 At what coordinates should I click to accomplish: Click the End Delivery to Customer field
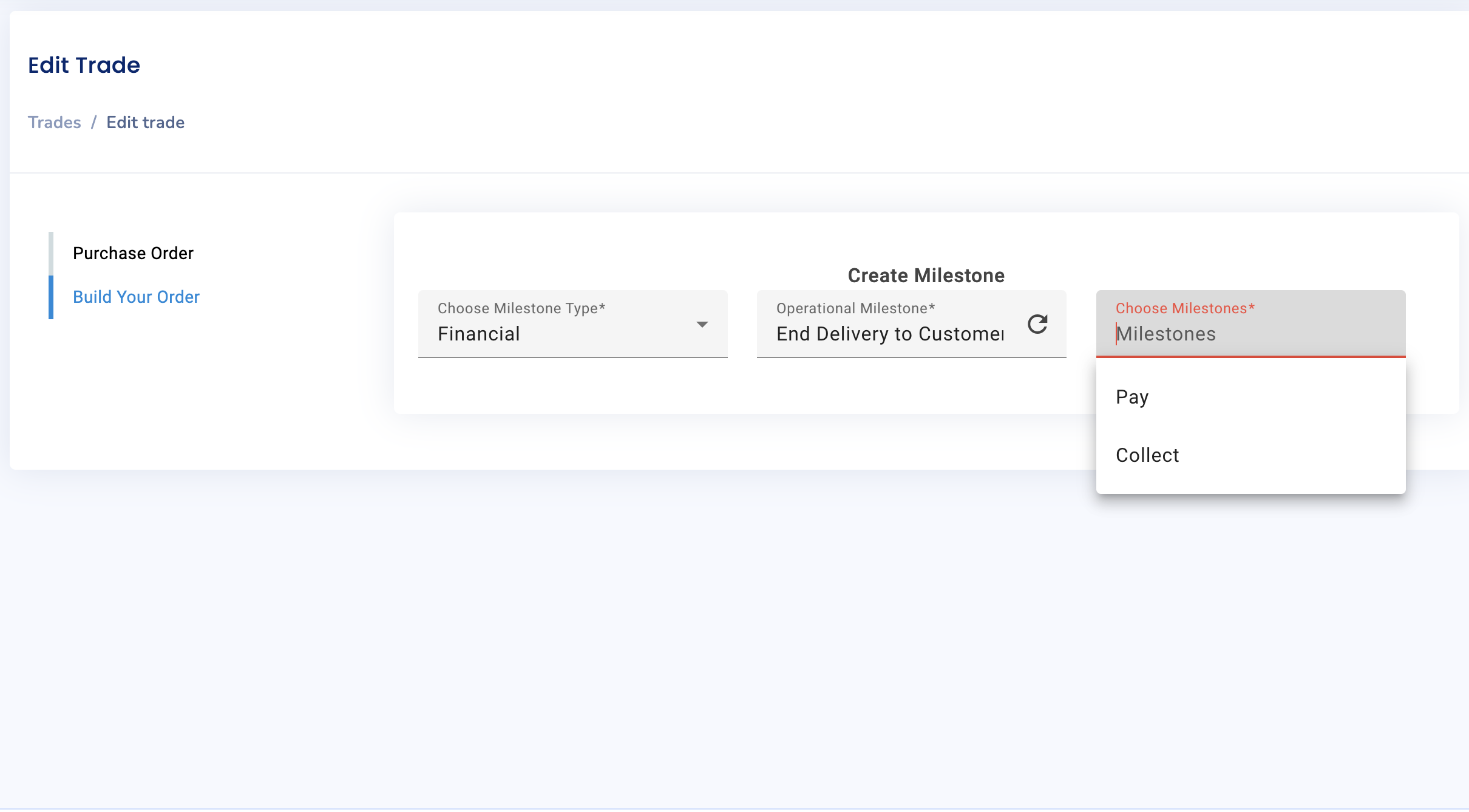pos(889,334)
